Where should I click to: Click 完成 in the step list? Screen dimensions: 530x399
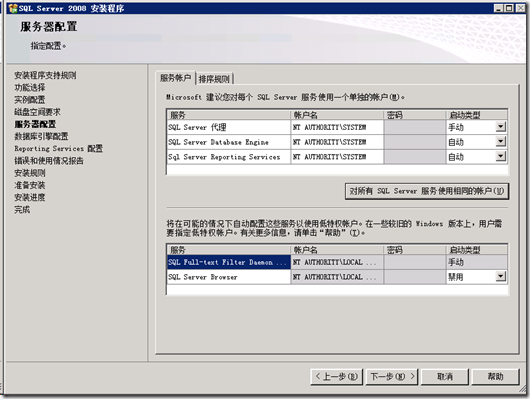[22, 209]
